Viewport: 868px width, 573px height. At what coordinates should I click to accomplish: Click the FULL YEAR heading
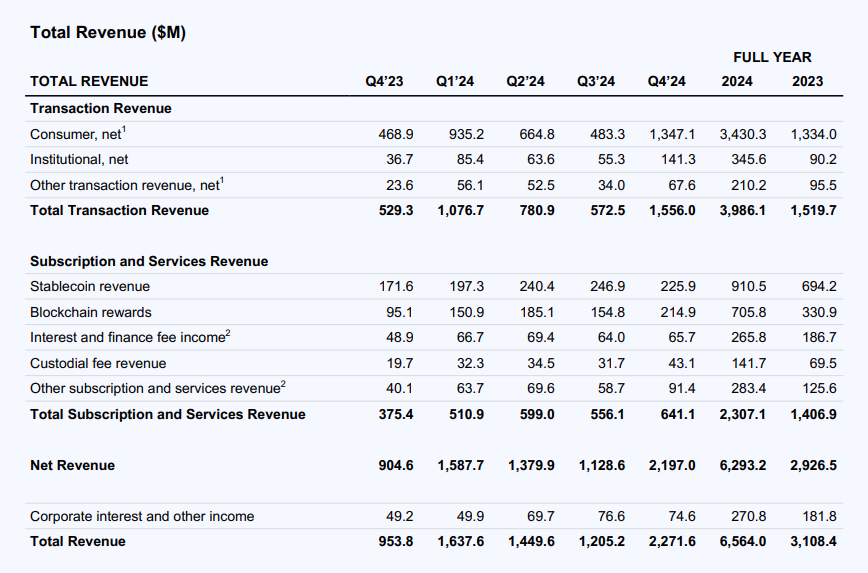[772, 57]
